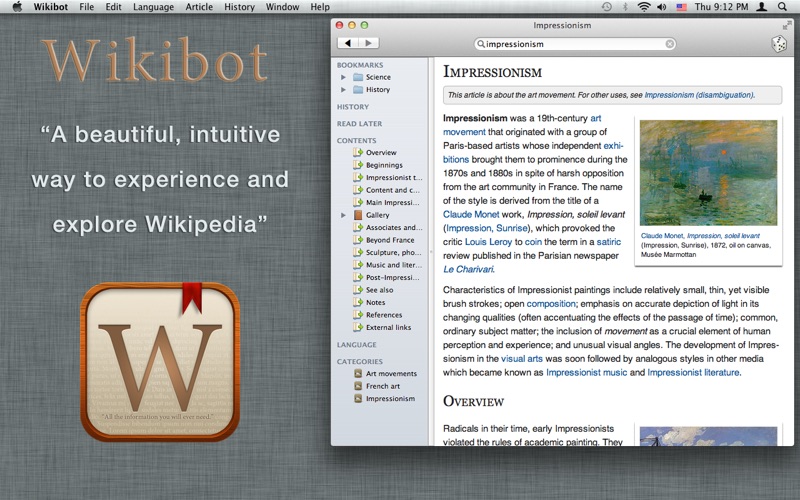Go back with the left arrow button
This screenshot has height=500, width=800.
coord(348,43)
